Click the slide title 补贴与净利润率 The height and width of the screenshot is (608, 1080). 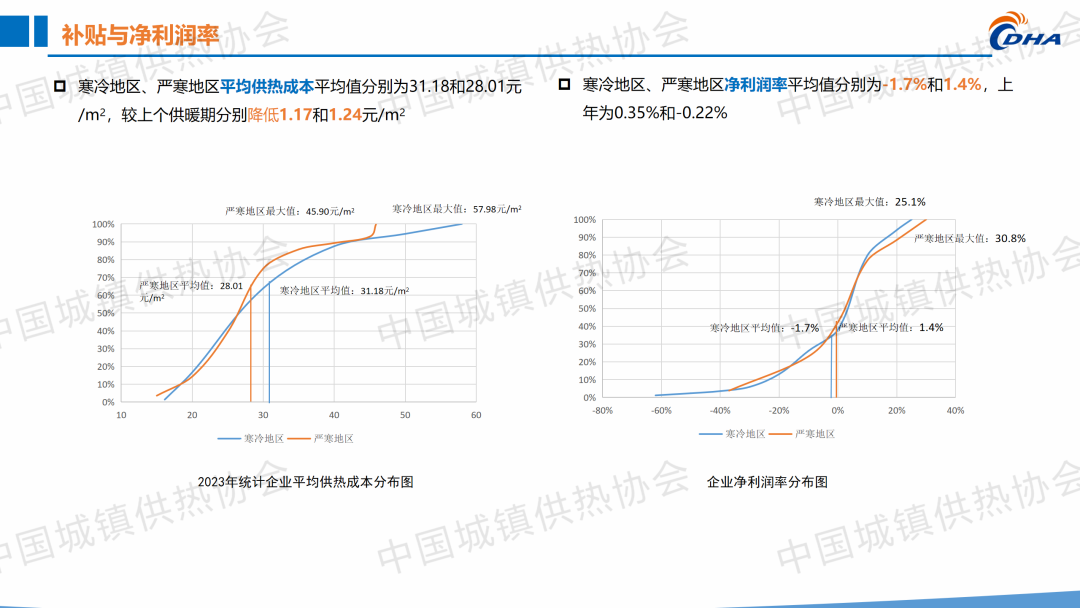140,36
